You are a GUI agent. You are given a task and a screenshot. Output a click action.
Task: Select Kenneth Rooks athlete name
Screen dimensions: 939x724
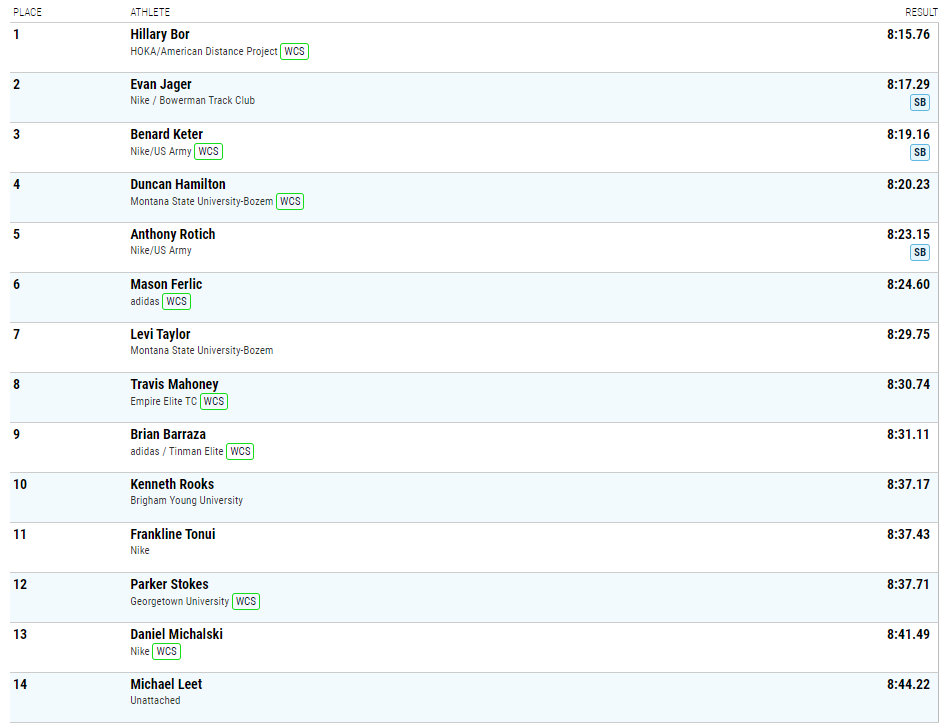[172, 484]
